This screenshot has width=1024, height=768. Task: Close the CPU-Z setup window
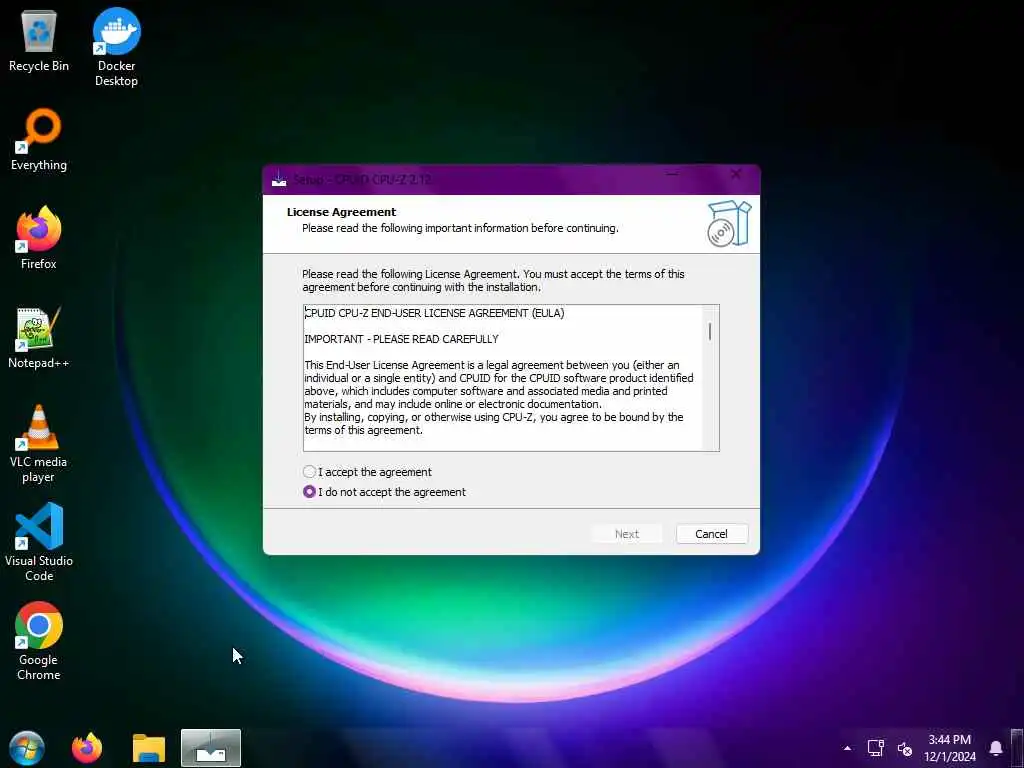(736, 174)
